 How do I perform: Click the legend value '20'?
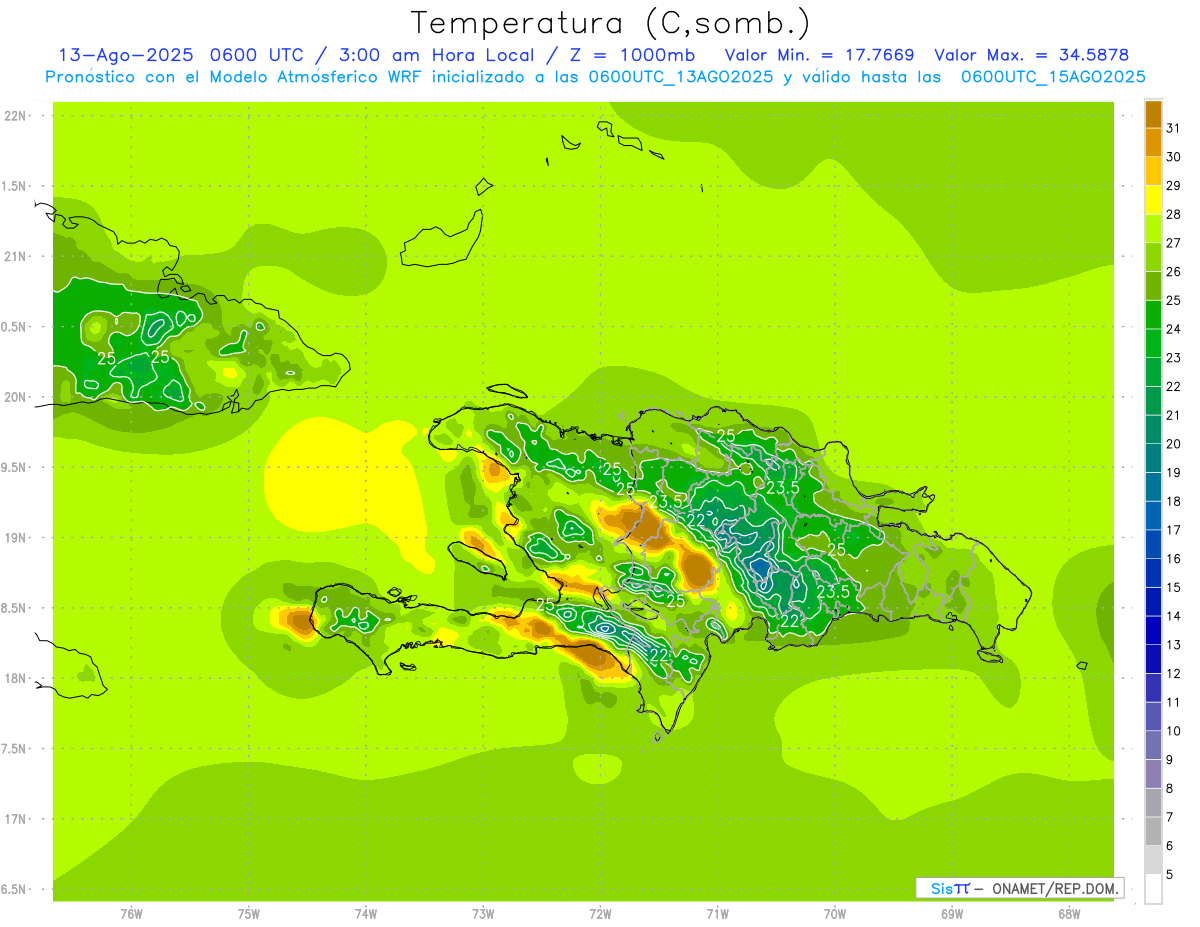(1174, 444)
